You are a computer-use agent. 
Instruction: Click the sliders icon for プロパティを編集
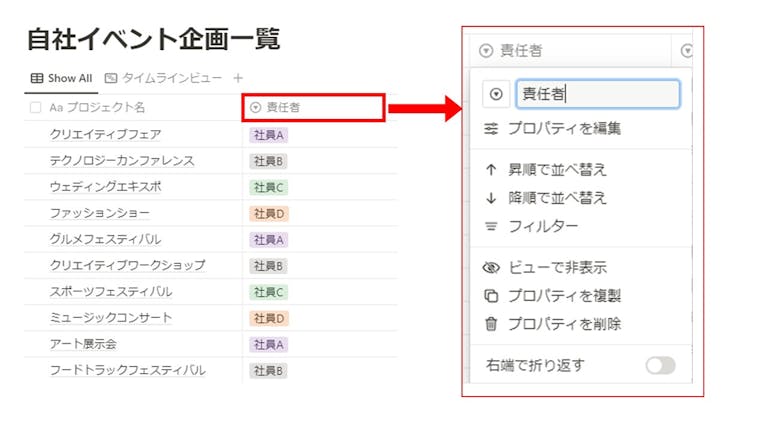pos(491,128)
